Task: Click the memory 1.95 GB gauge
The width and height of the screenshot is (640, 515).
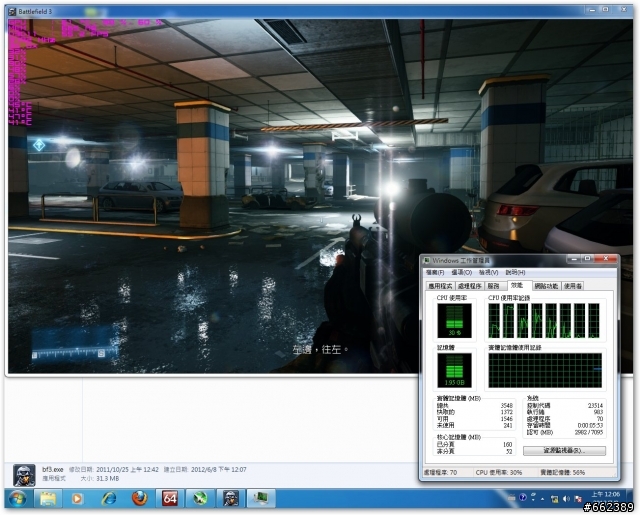Action: (454, 371)
